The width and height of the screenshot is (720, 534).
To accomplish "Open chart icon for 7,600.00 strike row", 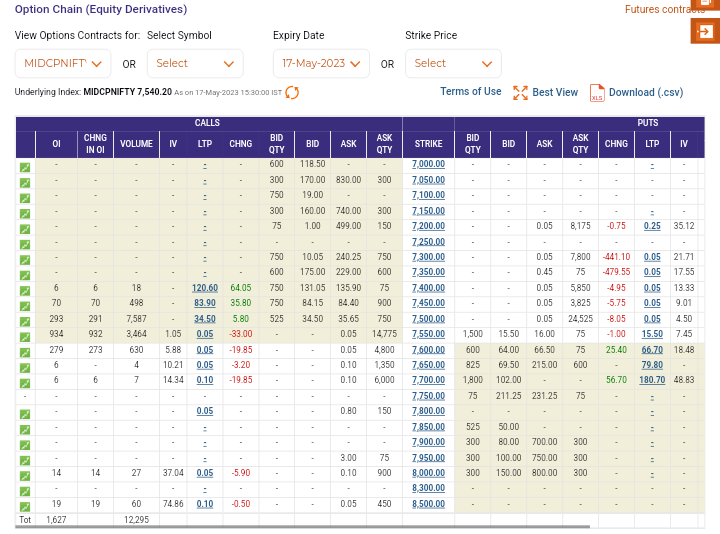I will pyautogui.click(x=25, y=353).
